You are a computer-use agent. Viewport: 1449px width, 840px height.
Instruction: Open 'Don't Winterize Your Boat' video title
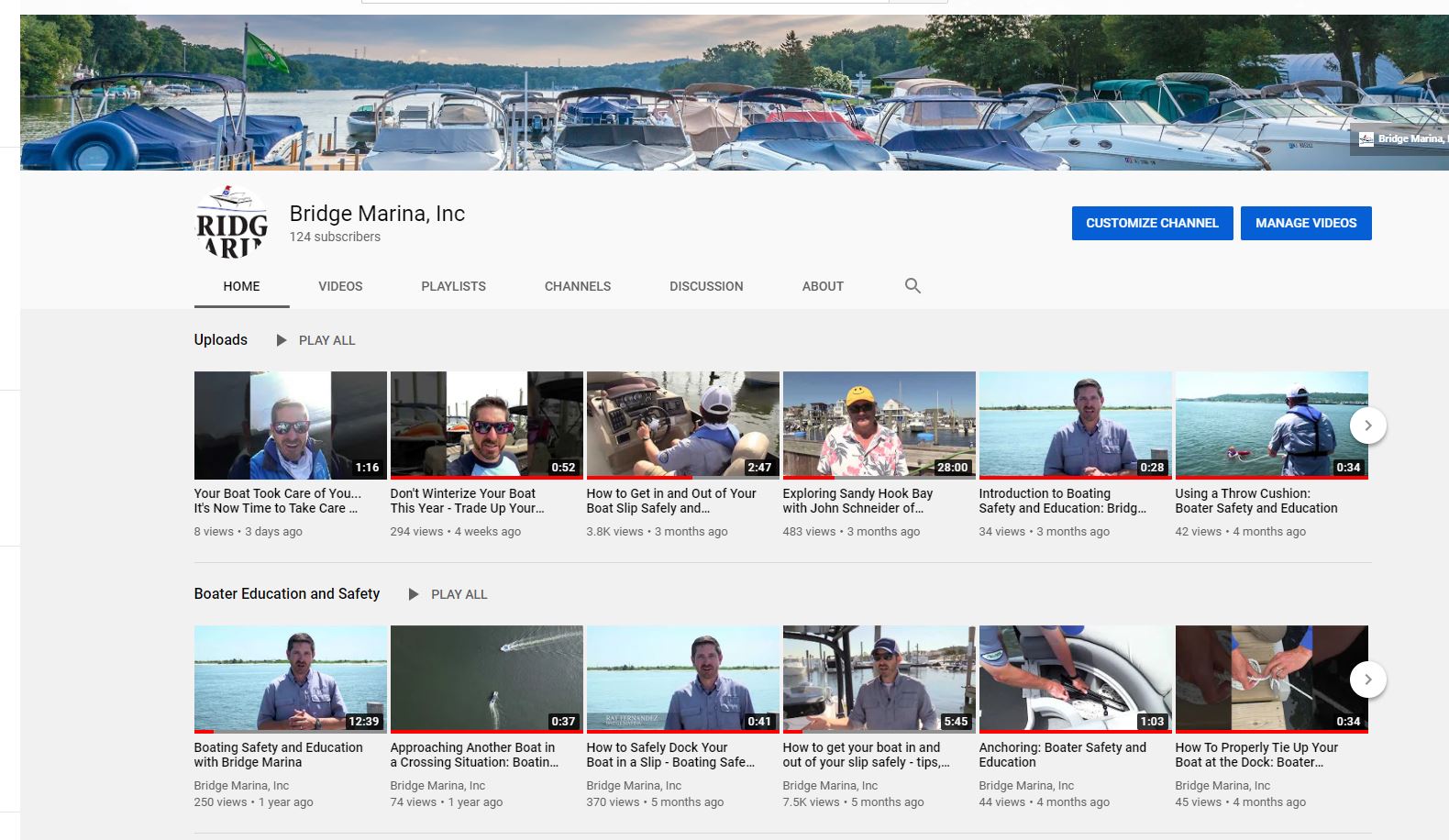click(467, 501)
